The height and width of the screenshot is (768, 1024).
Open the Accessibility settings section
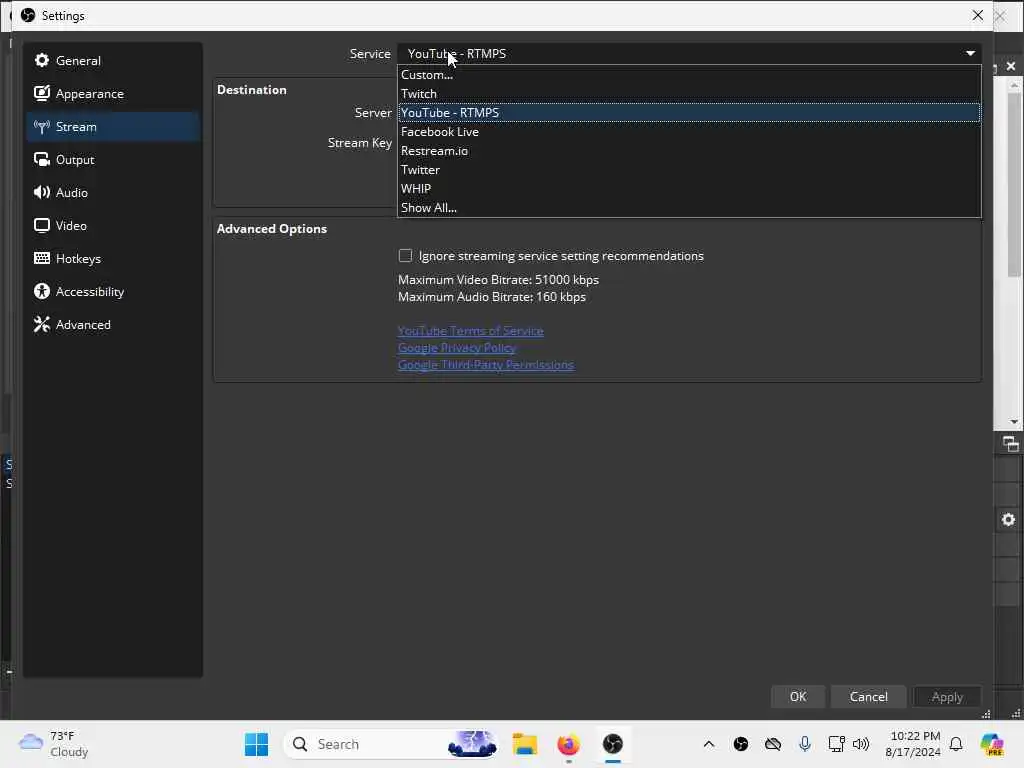pyautogui.click(x=113, y=291)
